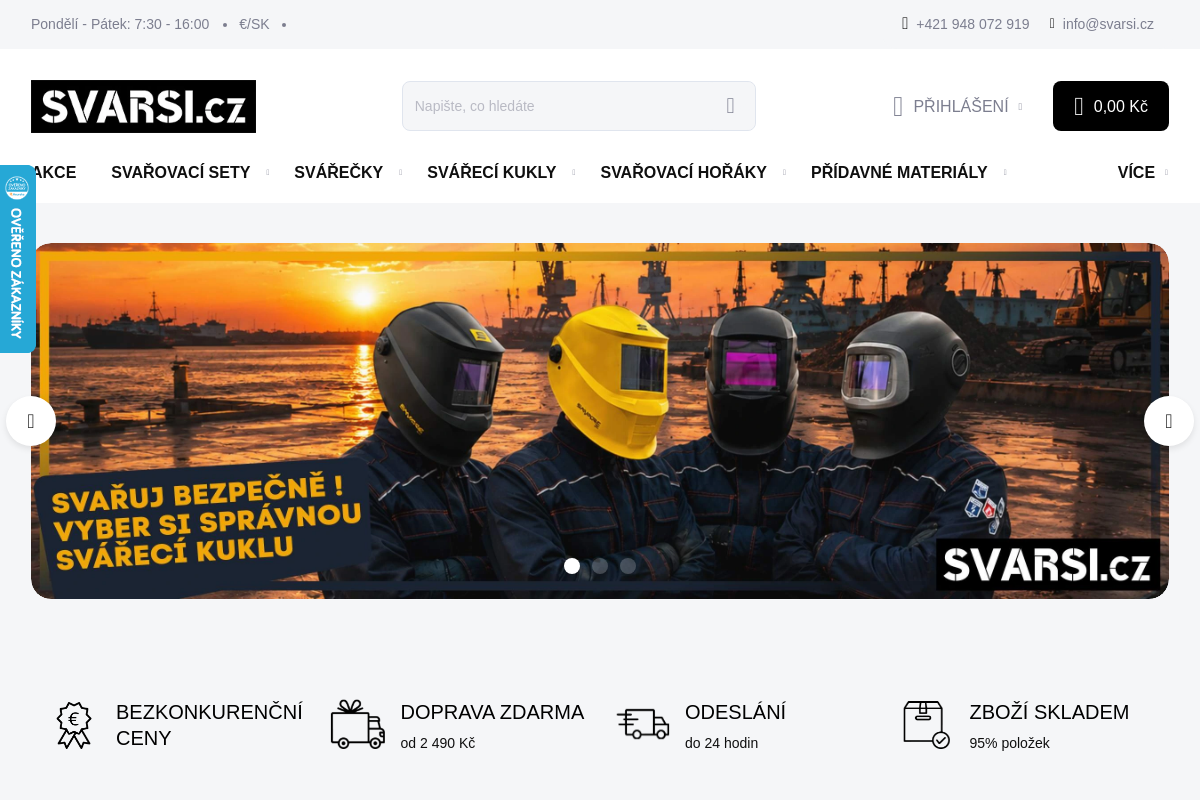
Task: Click the shopping cart icon in the black button
Action: [1079, 106]
